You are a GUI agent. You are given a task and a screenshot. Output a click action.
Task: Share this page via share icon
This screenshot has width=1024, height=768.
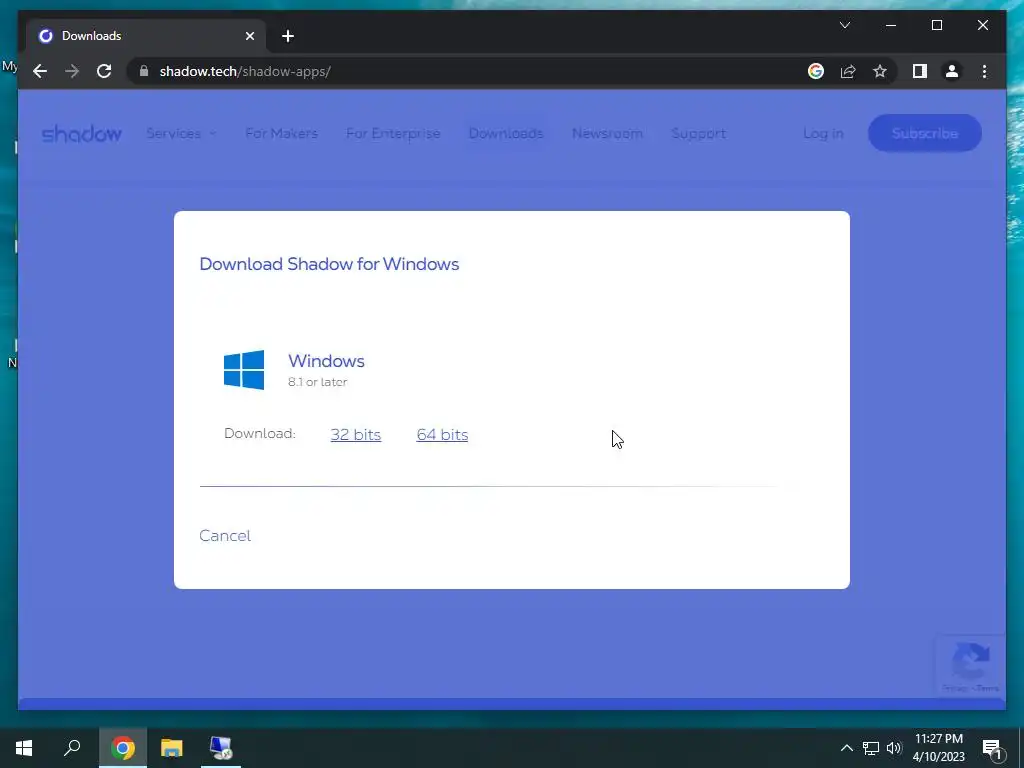848,71
